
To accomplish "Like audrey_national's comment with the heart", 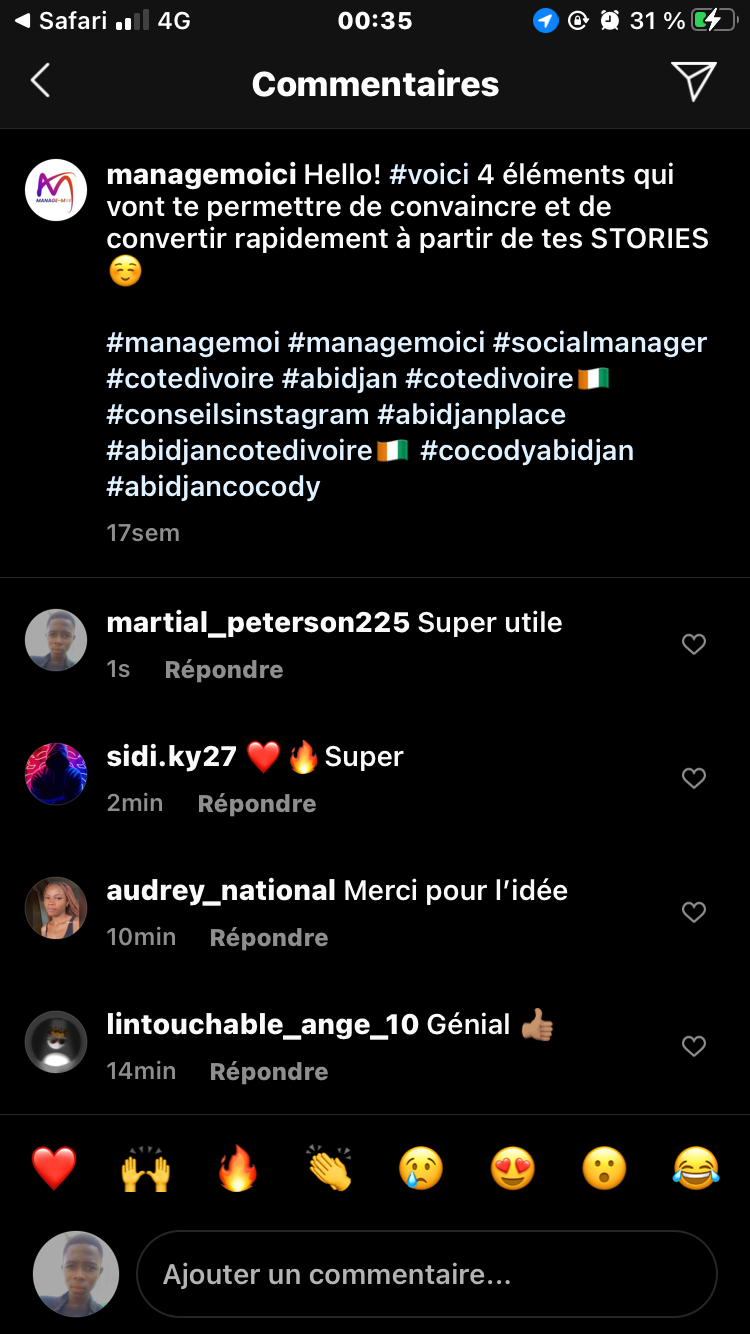I will pos(694,912).
